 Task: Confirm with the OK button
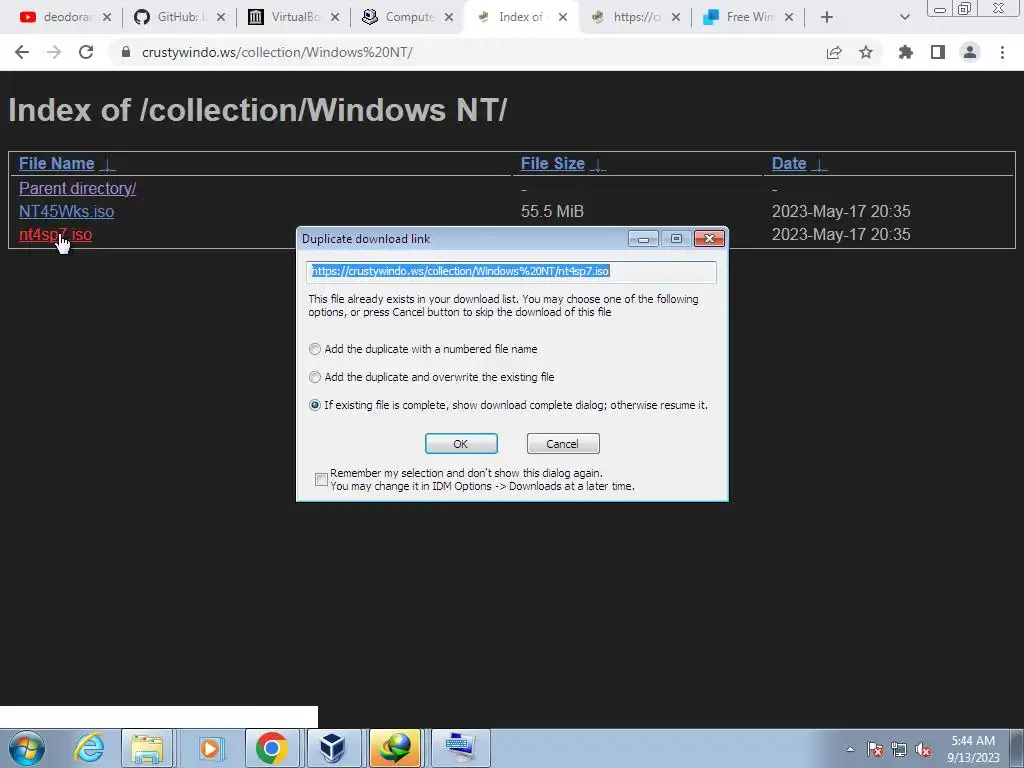pyautogui.click(x=461, y=444)
